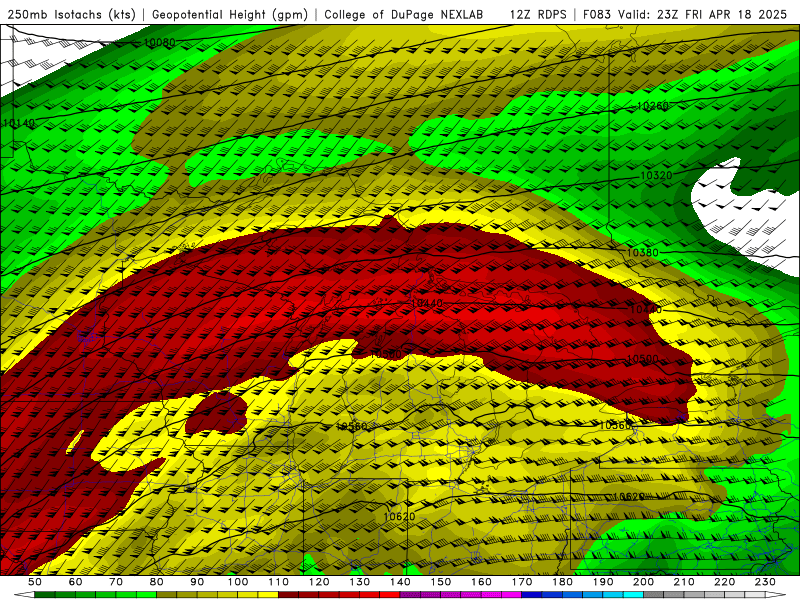This screenshot has height=600, width=800.
Task: Click the brightest yellow swatch left of the 110 mark
Action: 268,595
